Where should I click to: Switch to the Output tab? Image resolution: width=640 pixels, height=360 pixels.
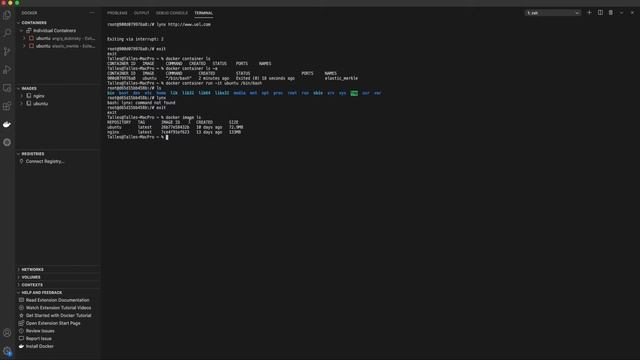142,13
